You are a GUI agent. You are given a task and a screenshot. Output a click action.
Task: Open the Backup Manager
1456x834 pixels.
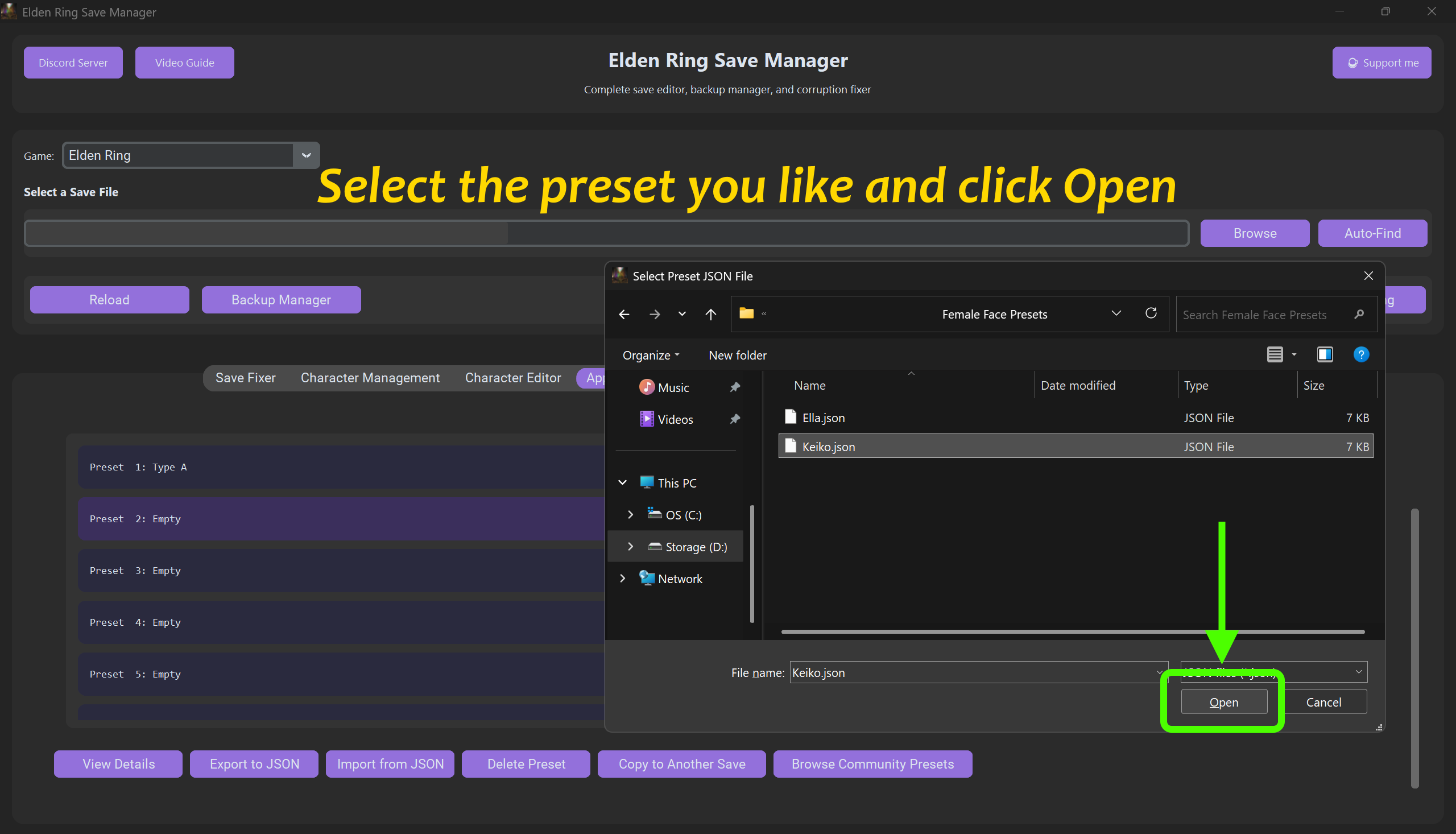(x=281, y=300)
